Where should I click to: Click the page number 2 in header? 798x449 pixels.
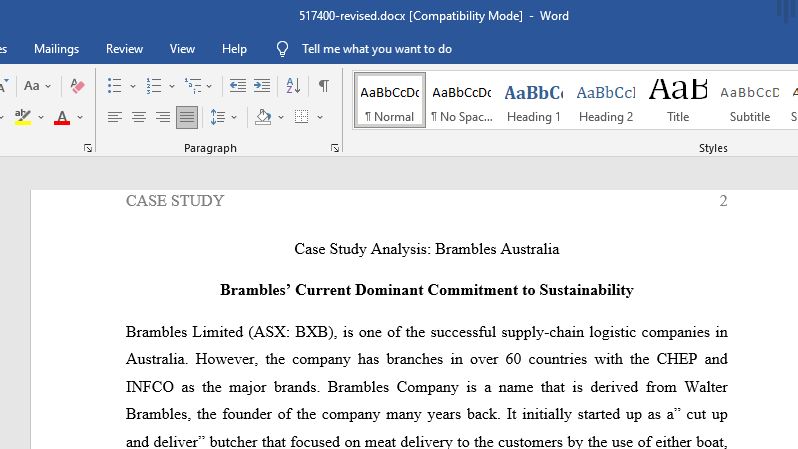pos(723,201)
